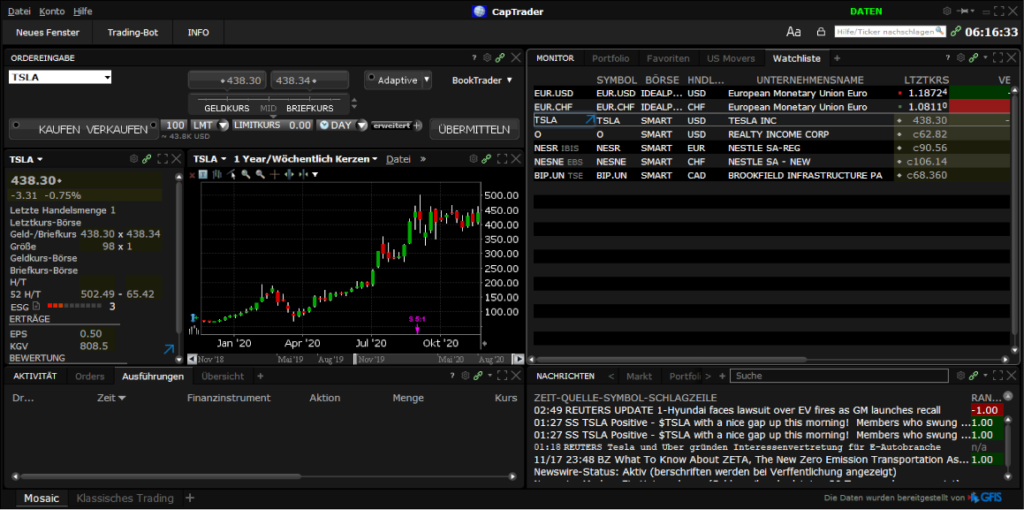Click the blue arrow in TSLA quote panel
1024x510 pixels.
(168, 349)
